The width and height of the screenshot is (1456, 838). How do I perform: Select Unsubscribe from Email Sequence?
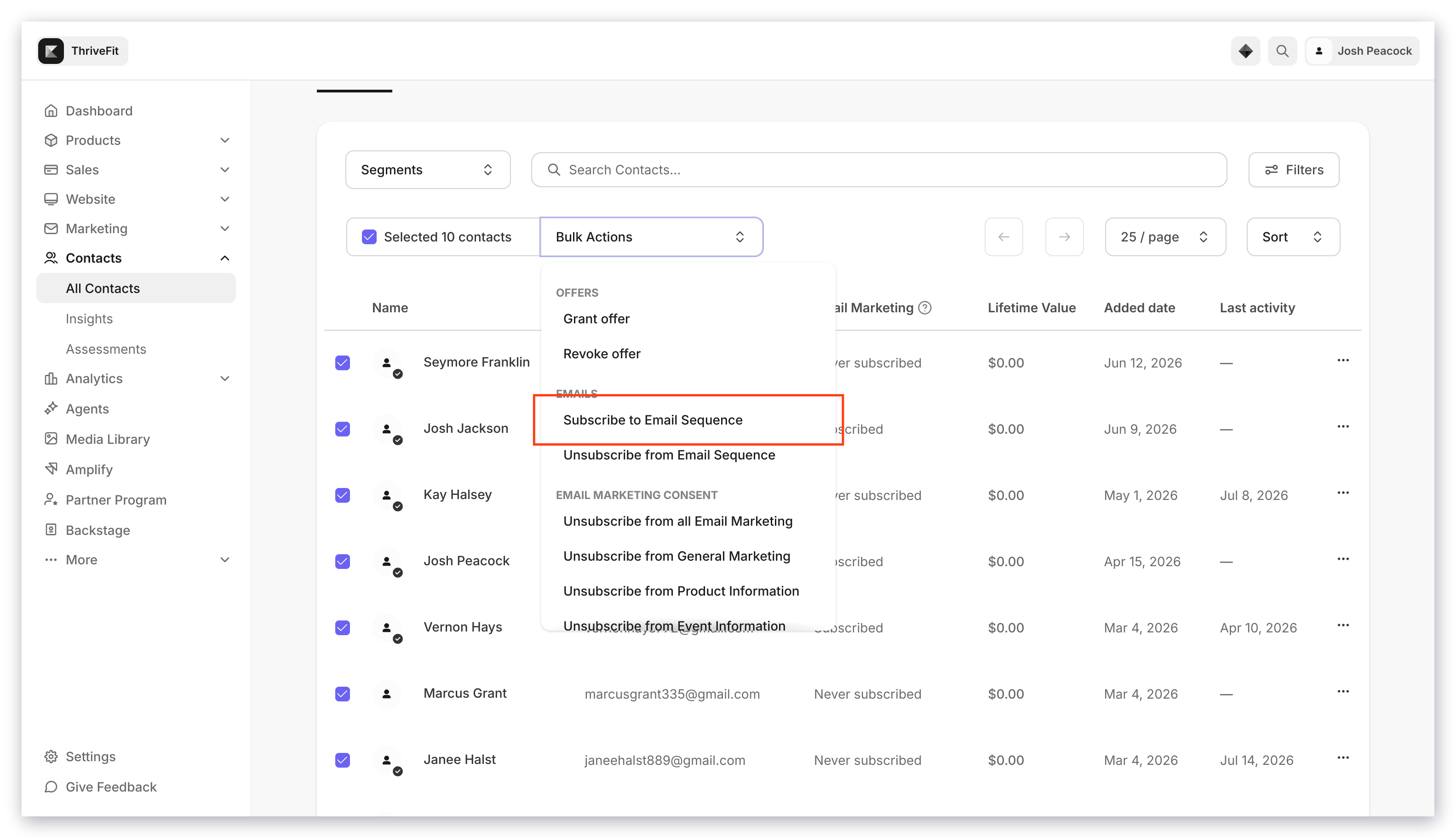click(x=669, y=455)
